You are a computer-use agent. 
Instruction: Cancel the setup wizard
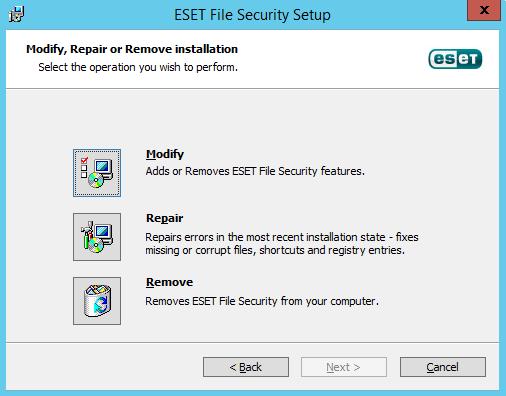click(443, 367)
